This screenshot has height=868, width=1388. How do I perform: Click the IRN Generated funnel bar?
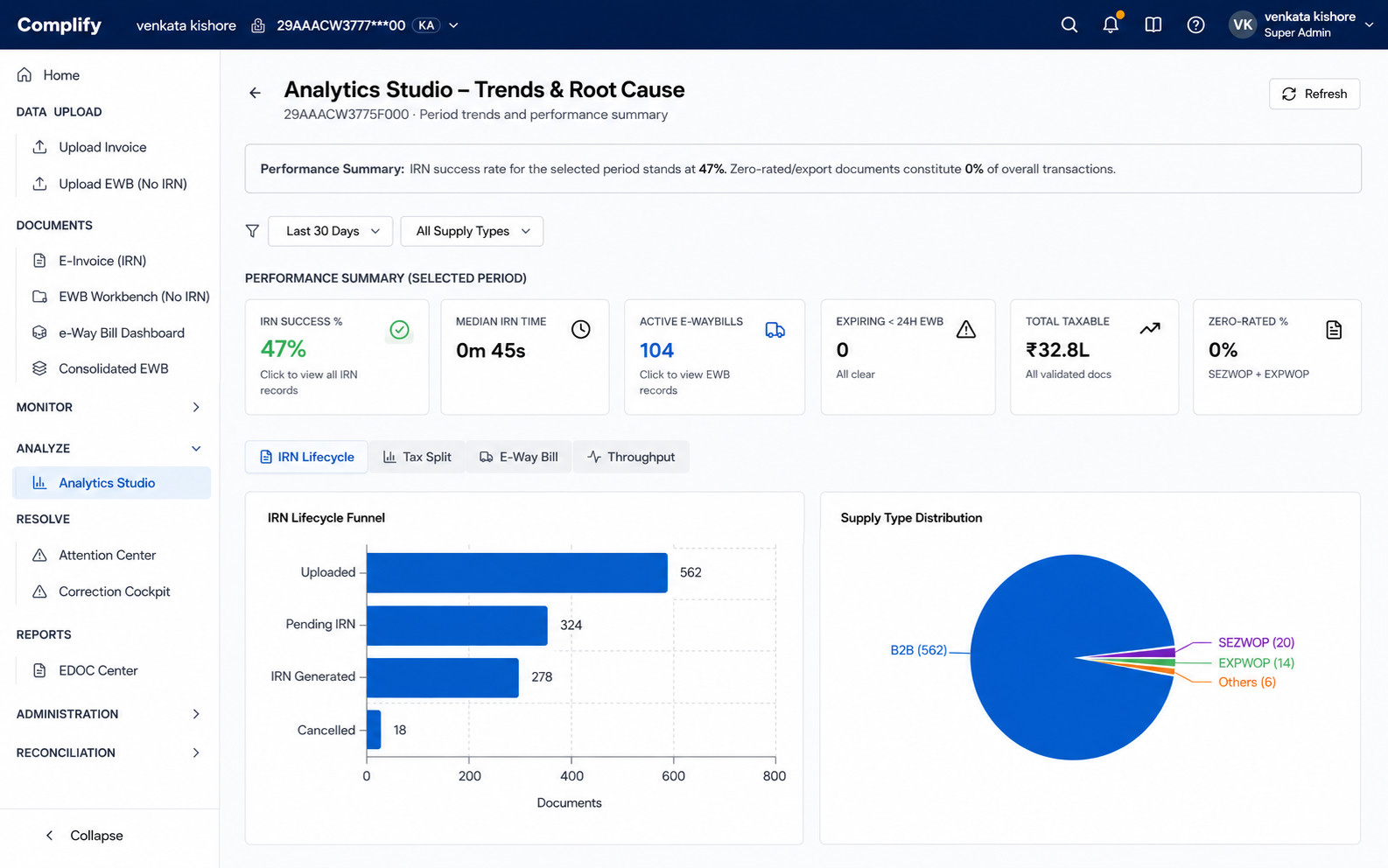(x=442, y=677)
